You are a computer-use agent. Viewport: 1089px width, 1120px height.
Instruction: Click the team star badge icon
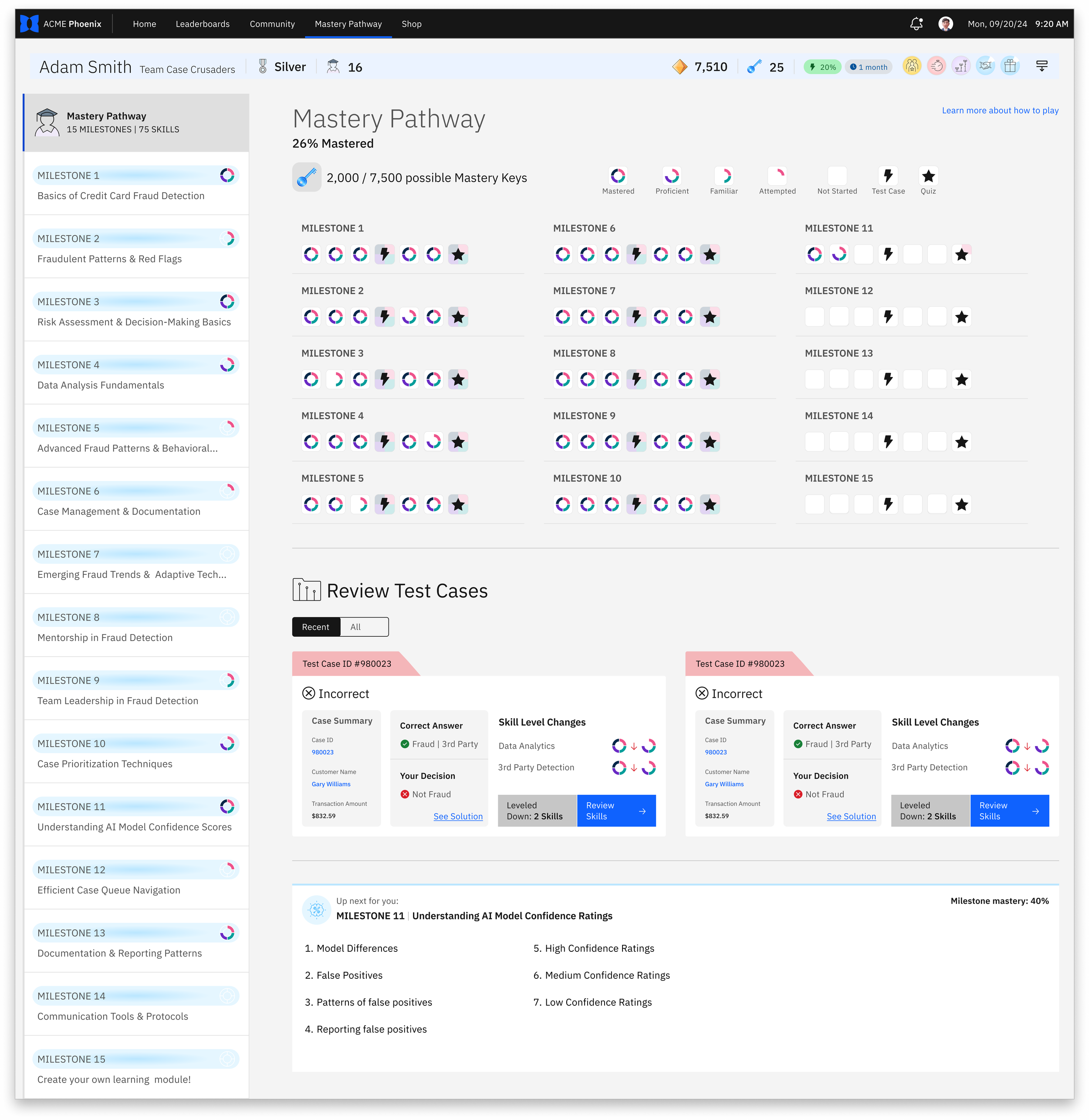(912, 66)
